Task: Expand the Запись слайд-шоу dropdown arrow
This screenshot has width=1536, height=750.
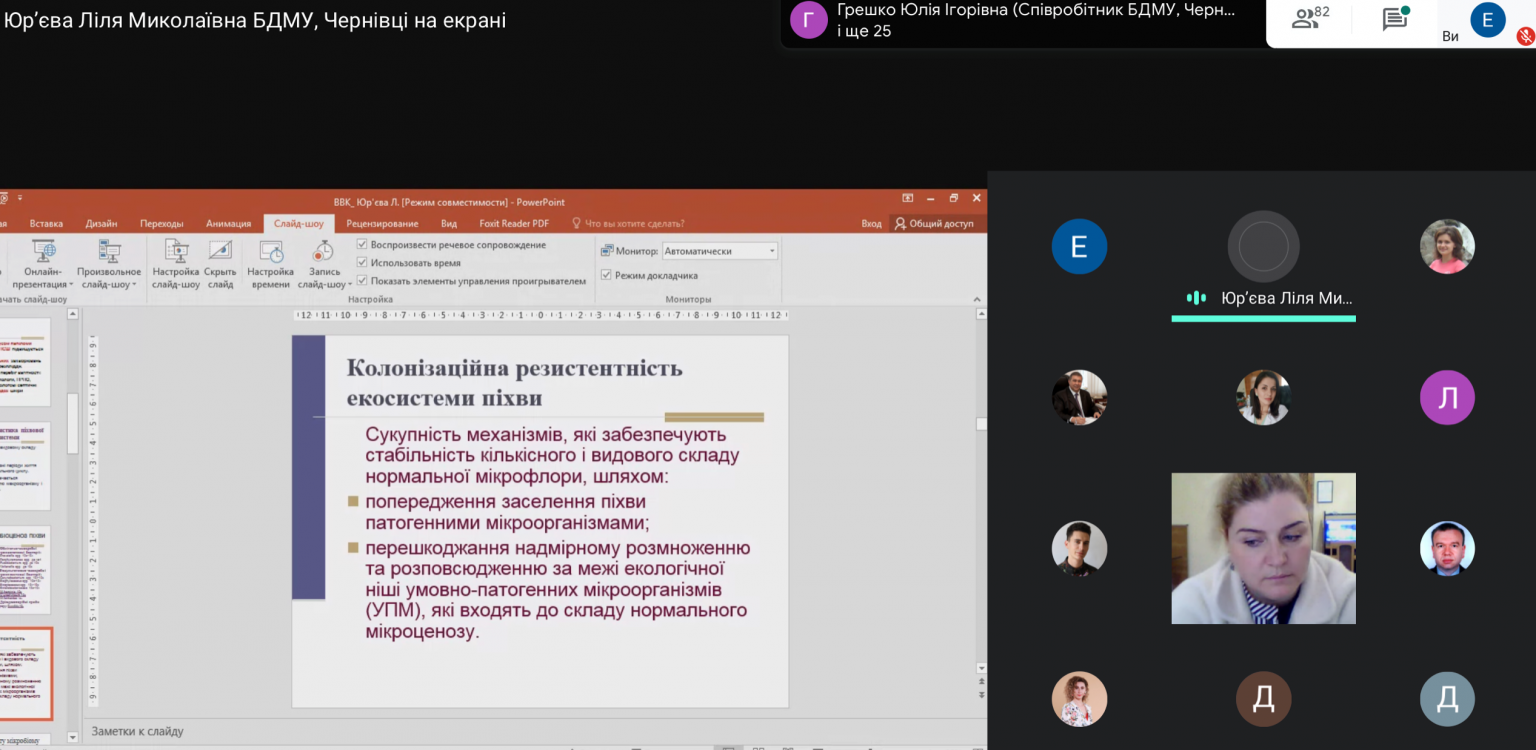Action: [x=350, y=285]
